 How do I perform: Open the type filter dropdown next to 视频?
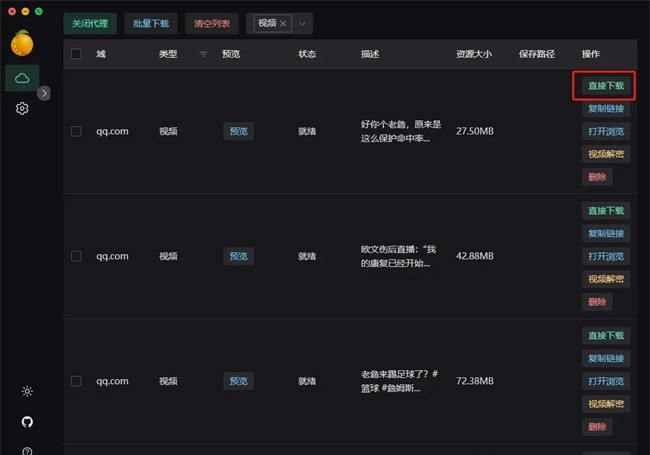coord(303,24)
